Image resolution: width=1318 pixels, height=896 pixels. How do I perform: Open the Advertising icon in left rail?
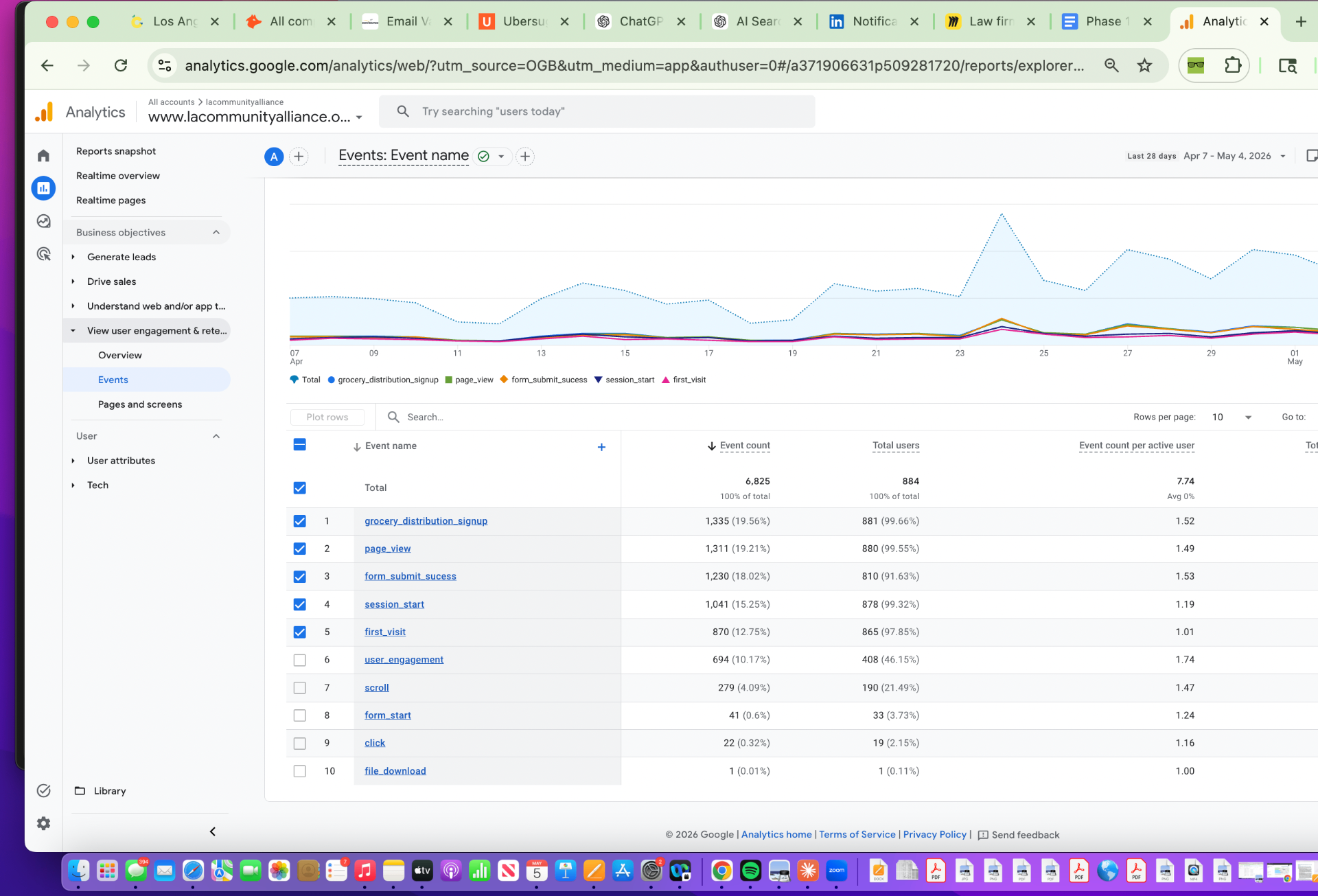pyautogui.click(x=43, y=254)
